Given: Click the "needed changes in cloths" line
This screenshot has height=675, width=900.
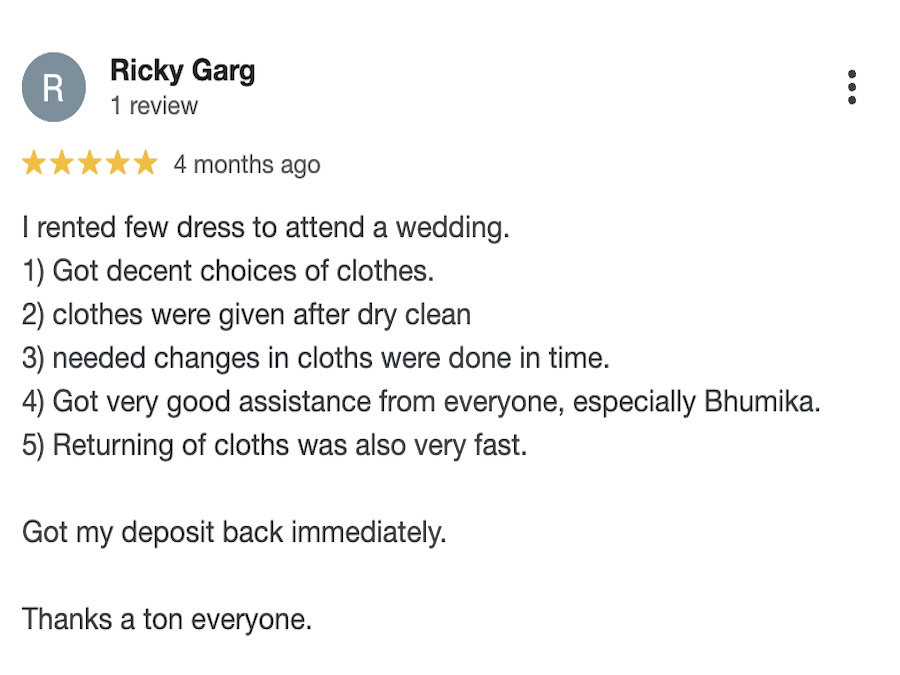Looking at the screenshot, I should (x=316, y=358).
